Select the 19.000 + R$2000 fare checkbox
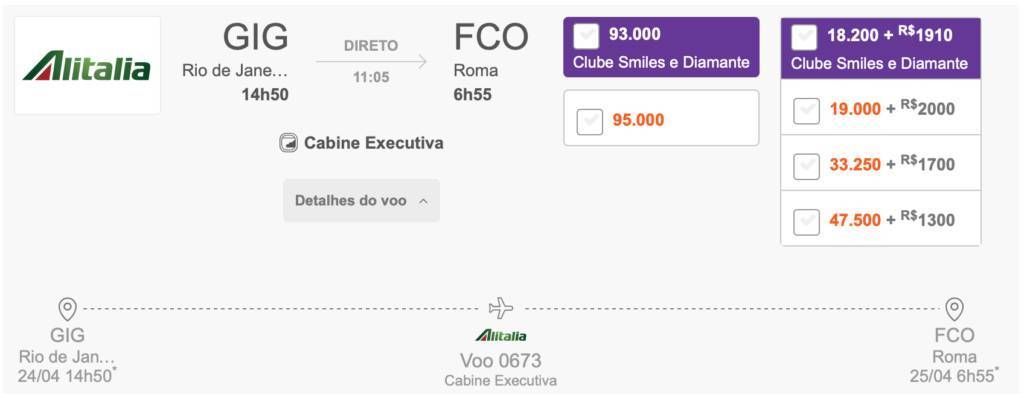 coord(807,110)
